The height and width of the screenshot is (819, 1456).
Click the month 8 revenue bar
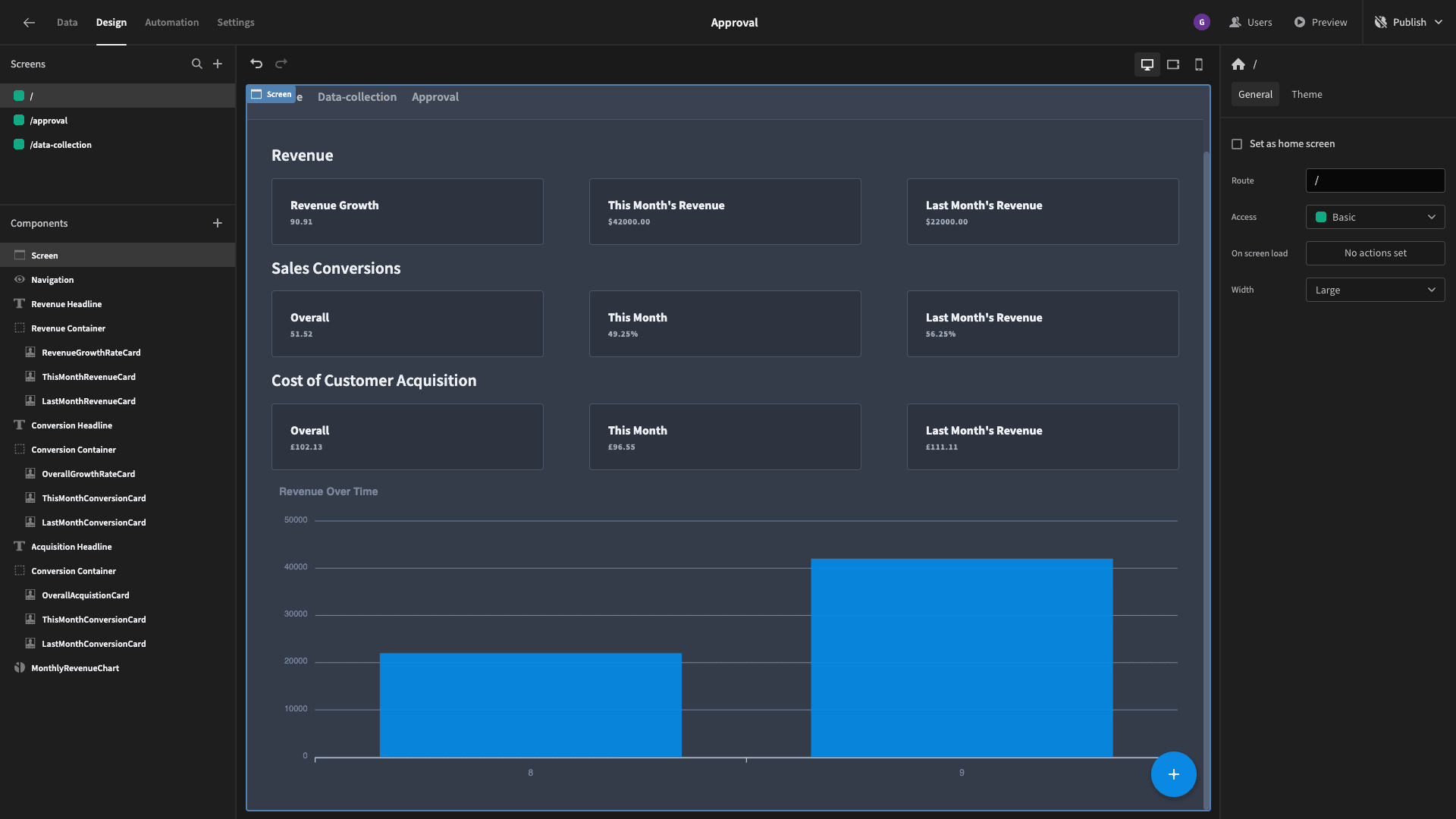[x=531, y=704]
